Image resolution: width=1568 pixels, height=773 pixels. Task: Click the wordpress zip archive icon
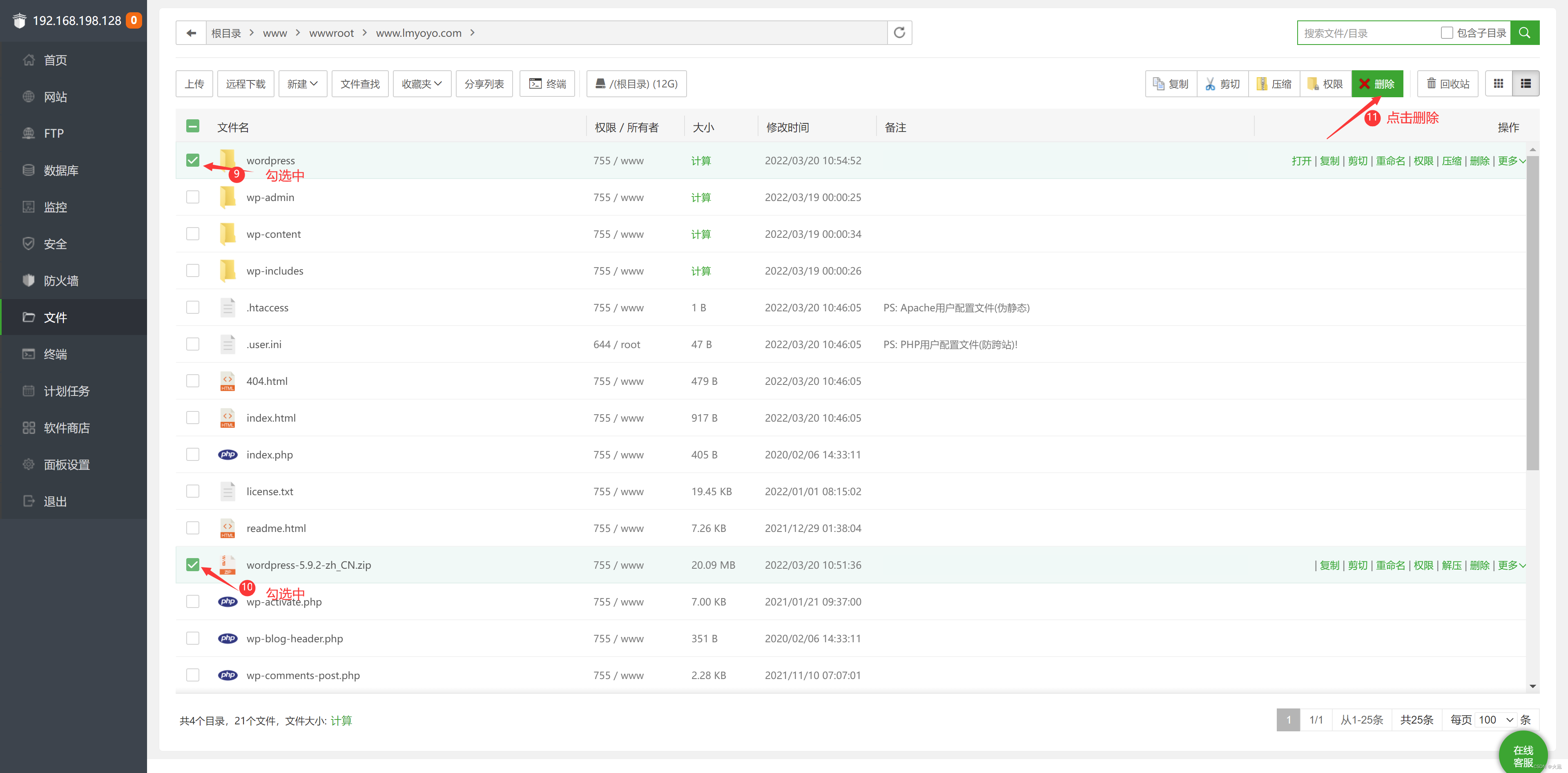point(228,565)
